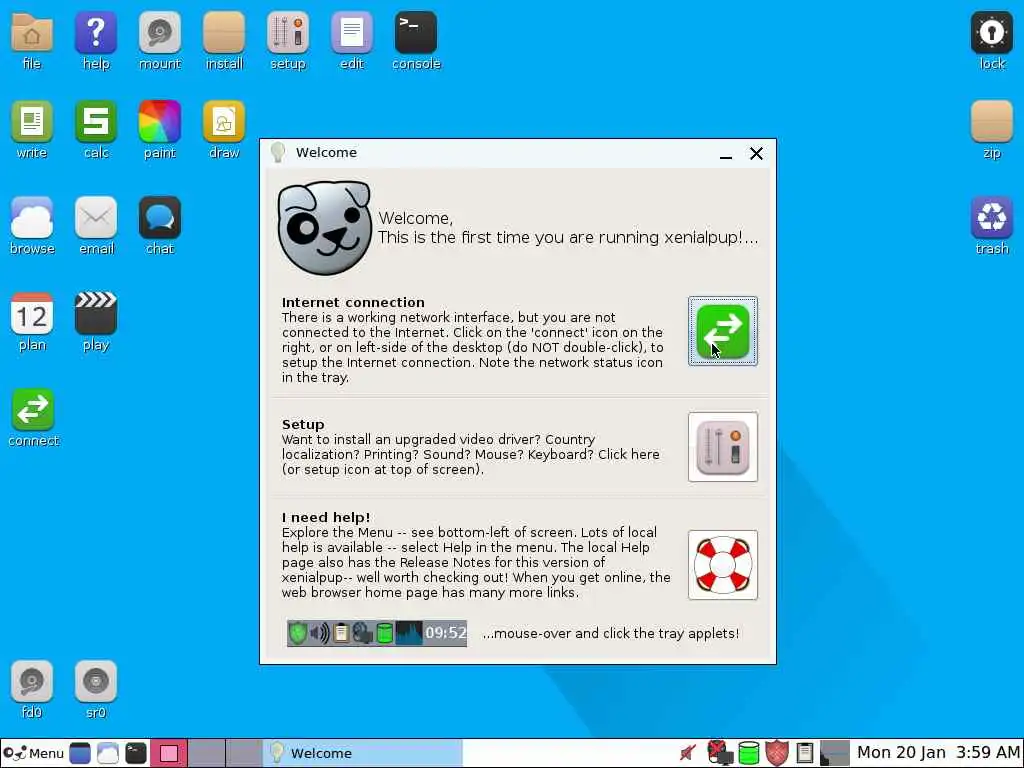The width and height of the screenshot is (1024, 768).
Task: Open the file manager desktop icon
Action: click(x=31, y=33)
